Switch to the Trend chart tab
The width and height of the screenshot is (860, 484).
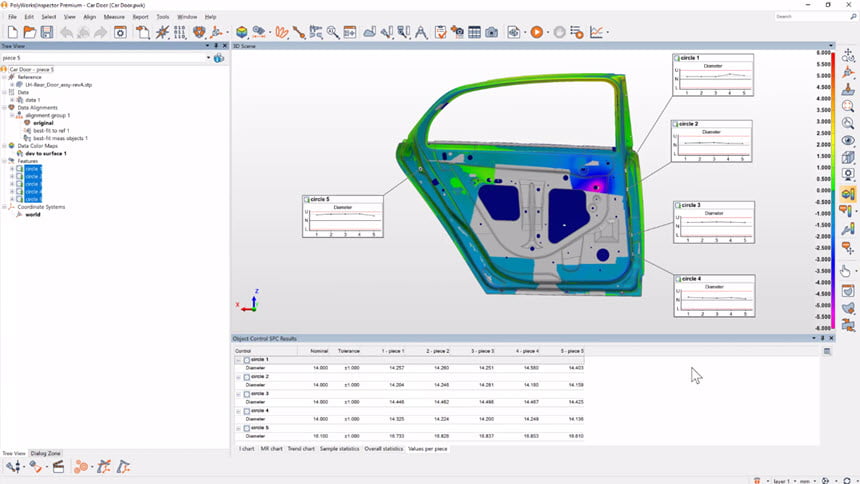[301, 449]
